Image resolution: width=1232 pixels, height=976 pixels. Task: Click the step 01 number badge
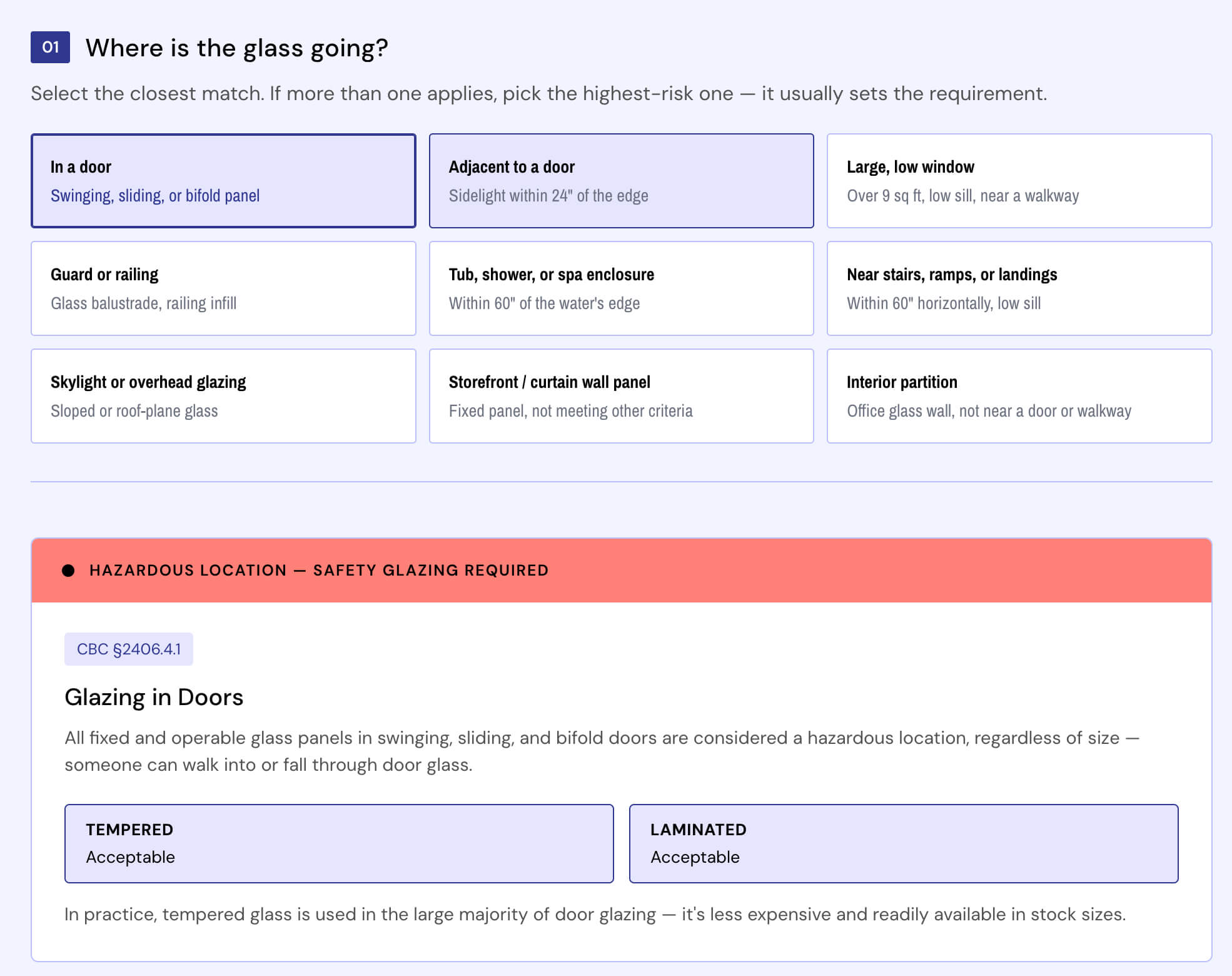pyautogui.click(x=50, y=48)
